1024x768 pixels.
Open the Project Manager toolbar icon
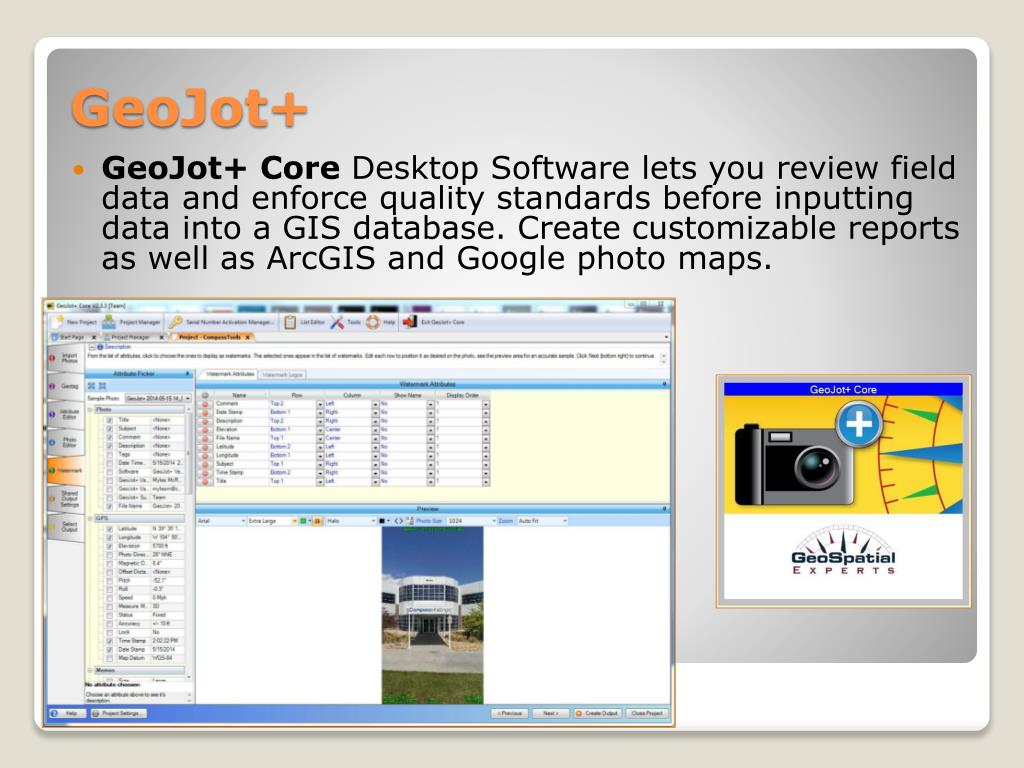pos(109,322)
